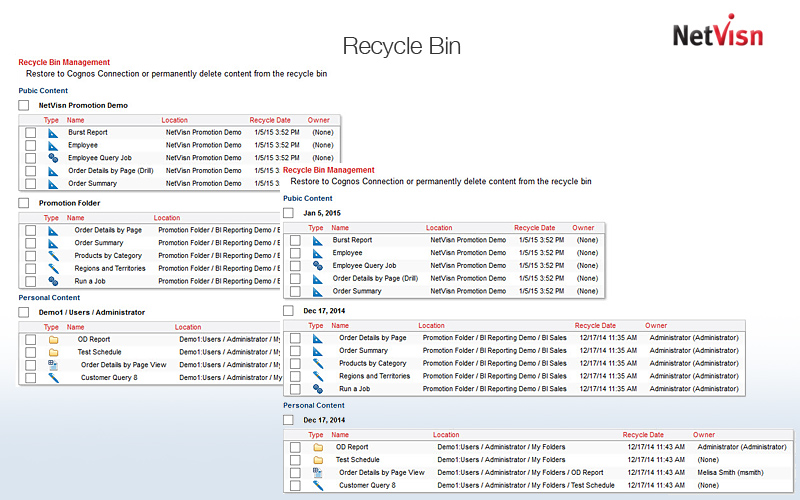Click Regions and Territories query icon in Dec 17, 2014 group
The height and width of the screenshot is (500, 800).
tap(317, 376)
